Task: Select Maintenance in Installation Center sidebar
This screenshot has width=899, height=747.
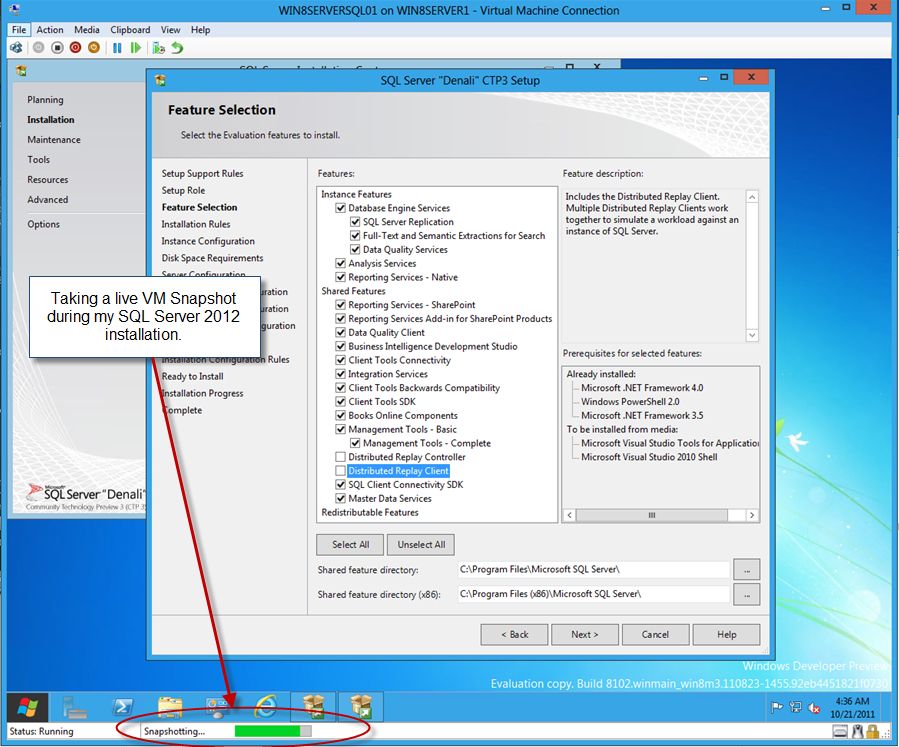Action: tap(54, 140)
